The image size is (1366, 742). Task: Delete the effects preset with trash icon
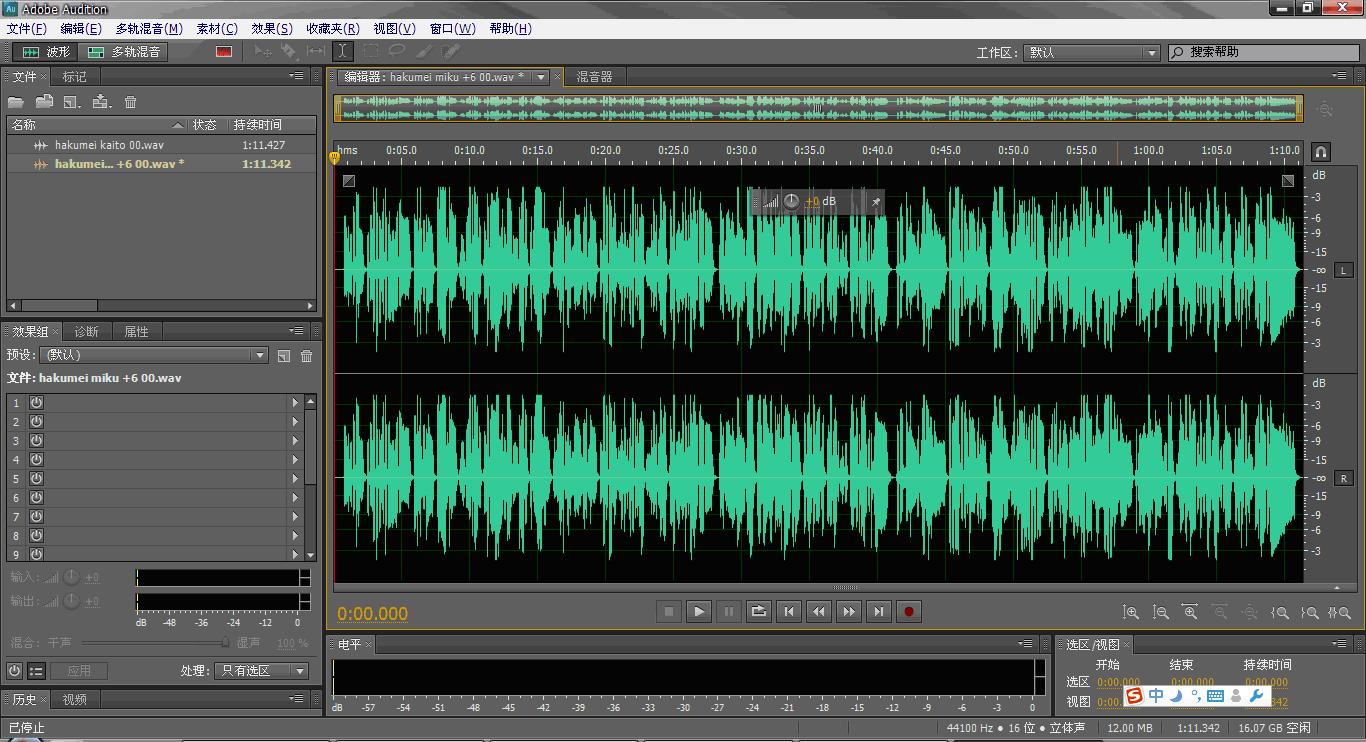307,356
